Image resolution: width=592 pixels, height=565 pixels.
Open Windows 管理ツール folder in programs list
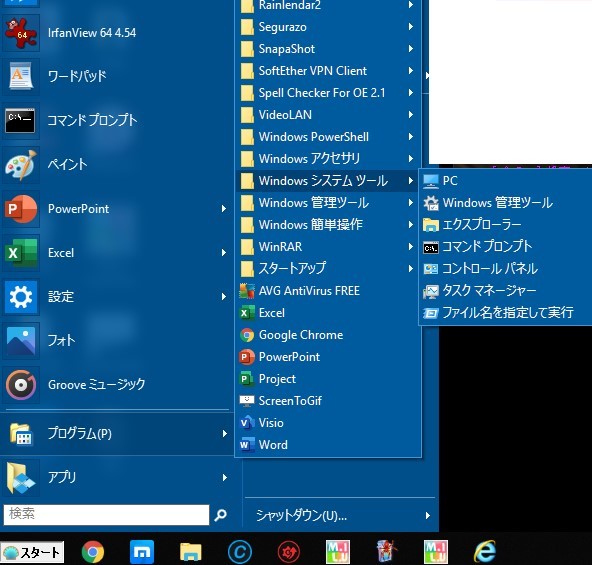click(x=328, y=203)
